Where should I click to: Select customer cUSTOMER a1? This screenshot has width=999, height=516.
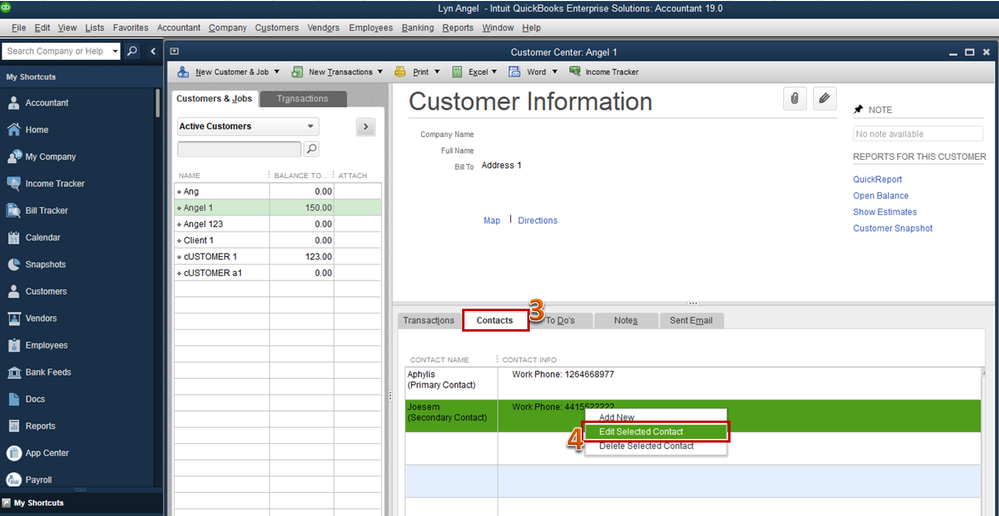[278, 273]
